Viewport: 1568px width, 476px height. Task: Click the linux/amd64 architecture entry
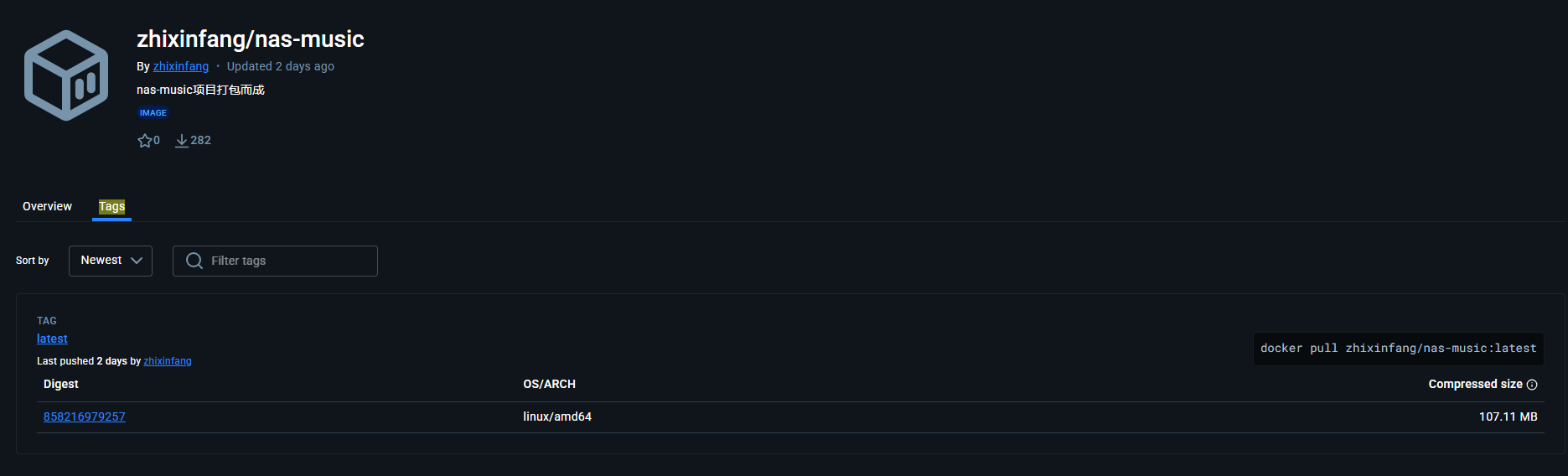(x=557, y=416)
